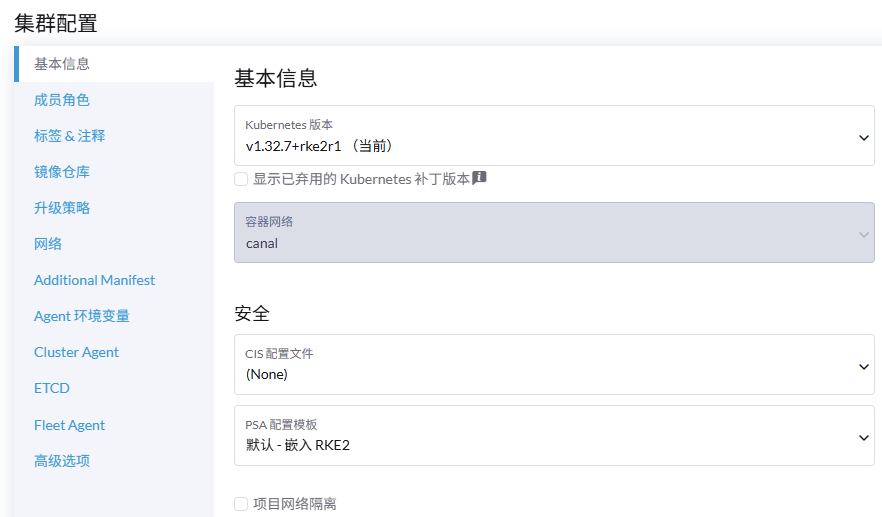Open the Additional Manifest tab
882x517 pixels.
coord(94,280)
